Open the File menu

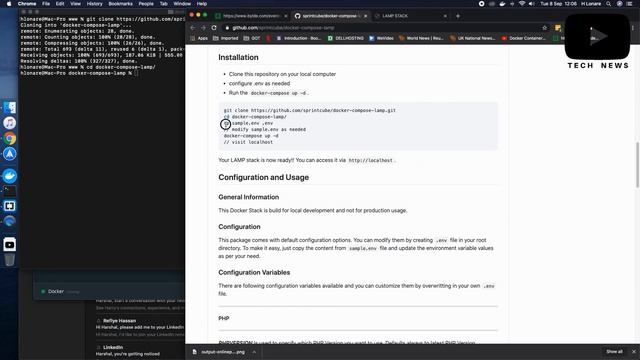pyautogui.click(x=46, y=4)
